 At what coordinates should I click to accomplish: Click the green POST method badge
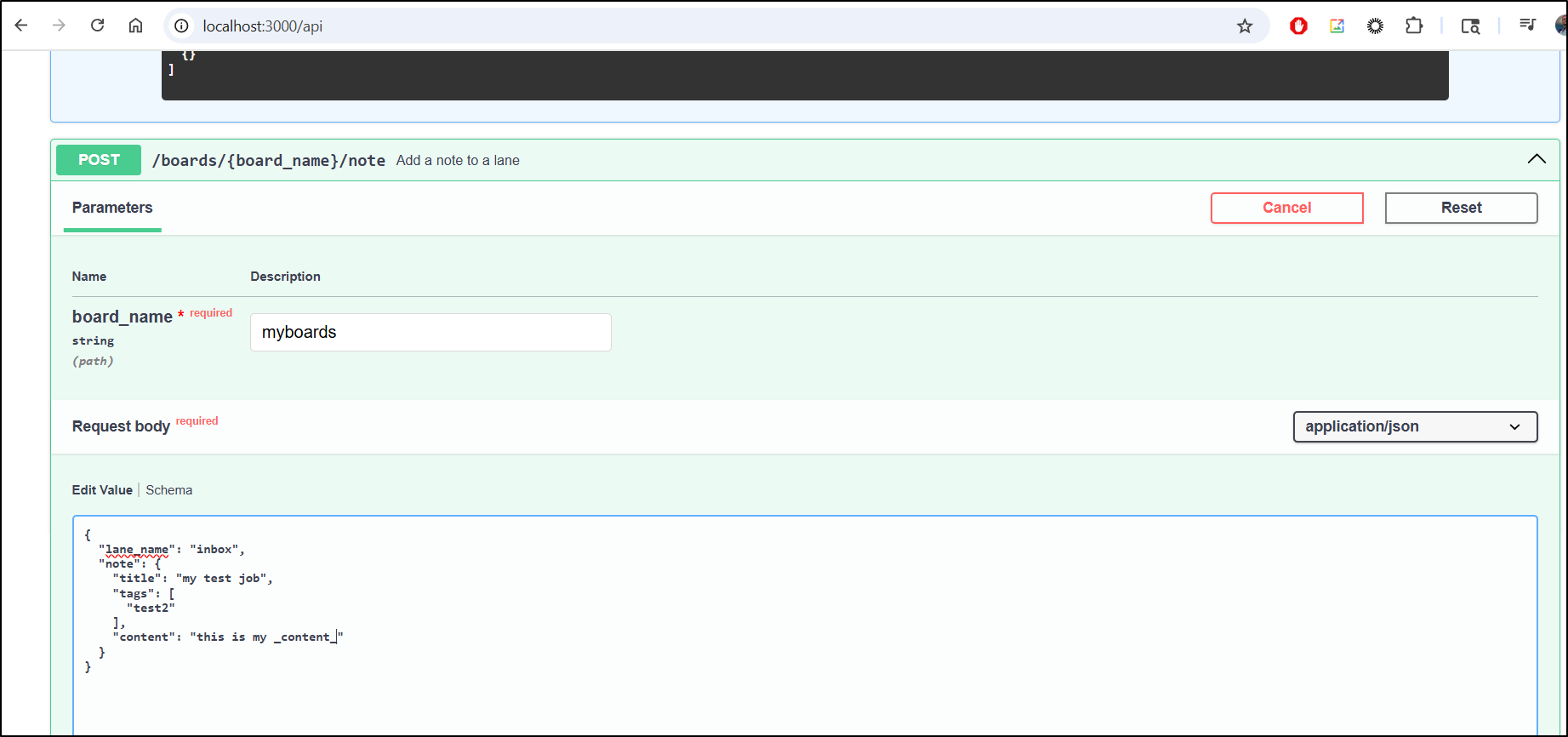coord(99,160)
